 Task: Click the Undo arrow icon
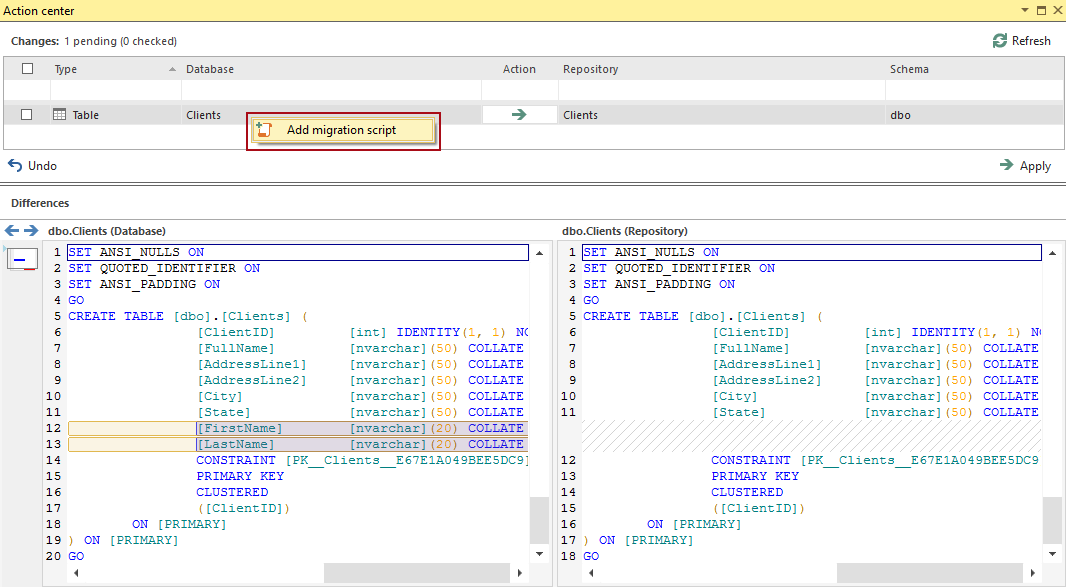click(x=15, y=165)
